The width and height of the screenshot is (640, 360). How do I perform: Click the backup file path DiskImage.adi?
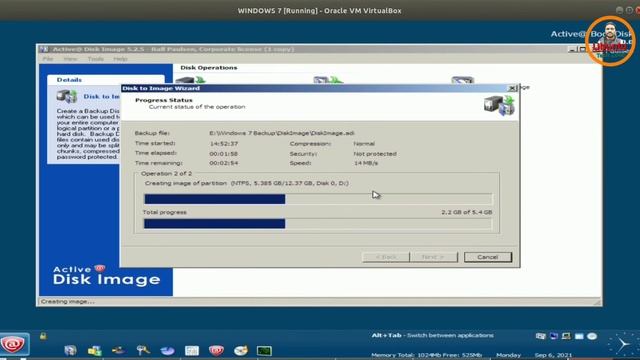point(282,133)
